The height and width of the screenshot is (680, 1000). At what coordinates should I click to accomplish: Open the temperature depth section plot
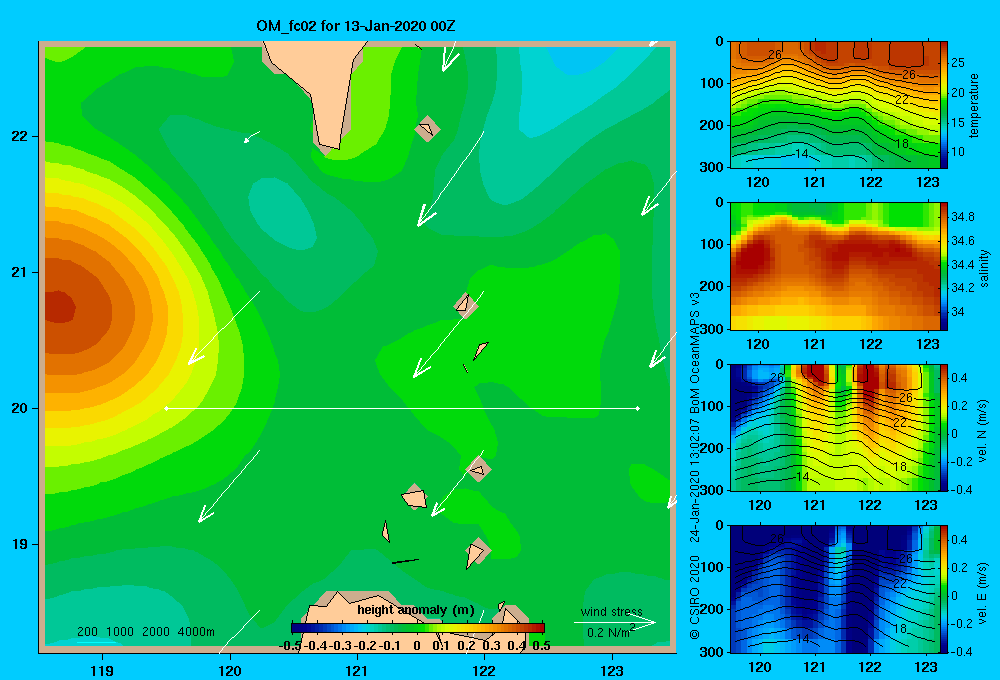point(835,105)
